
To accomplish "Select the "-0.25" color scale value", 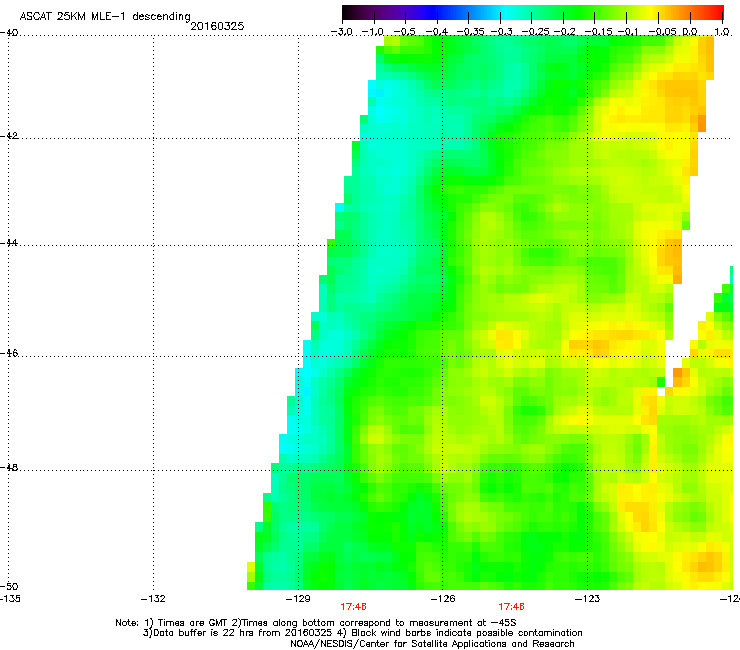I will 535,32.
